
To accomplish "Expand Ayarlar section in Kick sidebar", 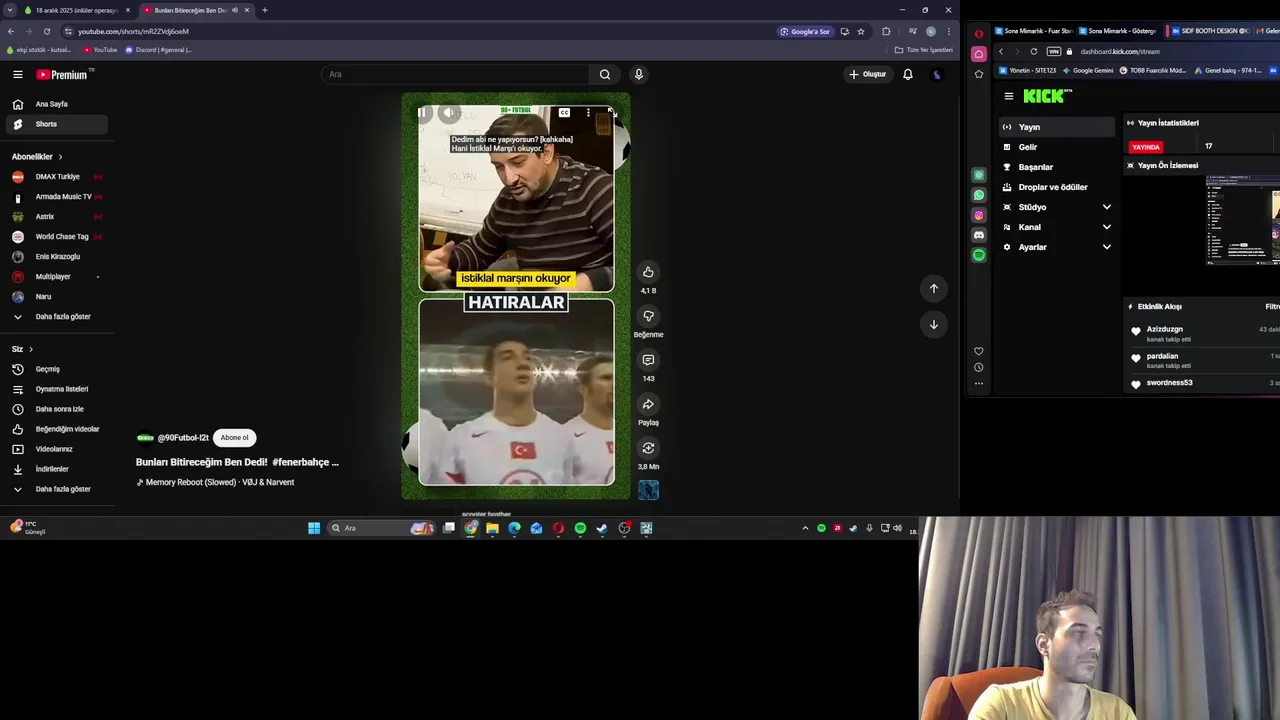I will (1106, 247).
